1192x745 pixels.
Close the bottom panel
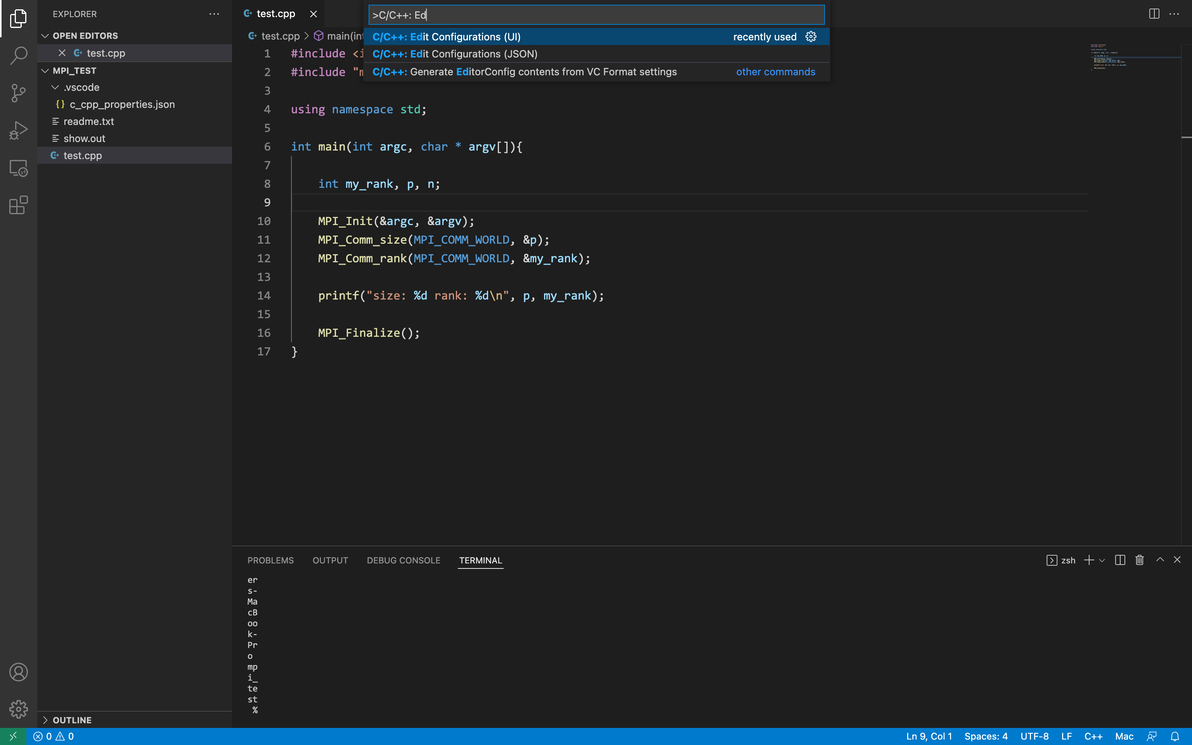coord(1177,560)
